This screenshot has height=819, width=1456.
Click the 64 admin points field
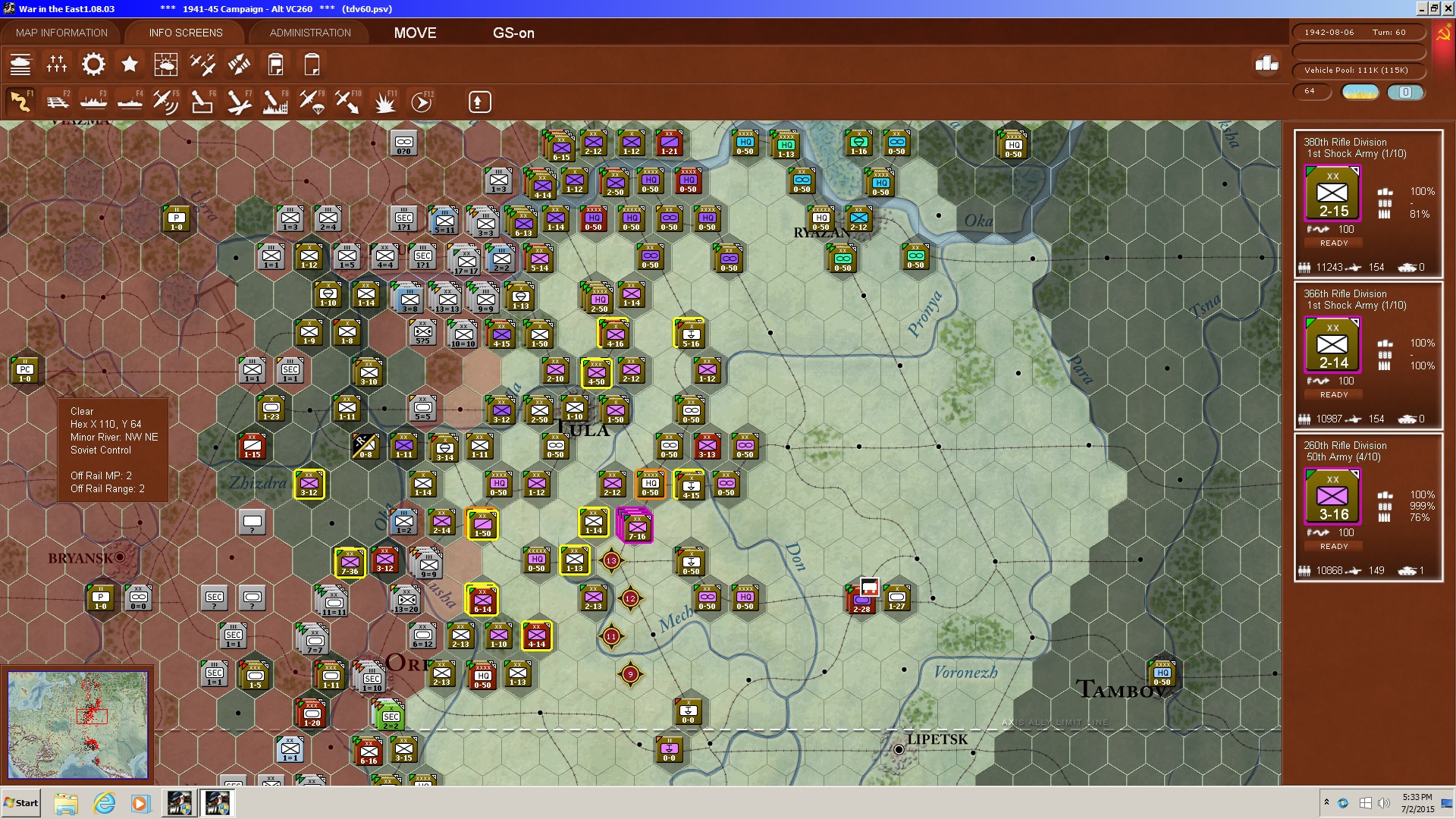1311,92
